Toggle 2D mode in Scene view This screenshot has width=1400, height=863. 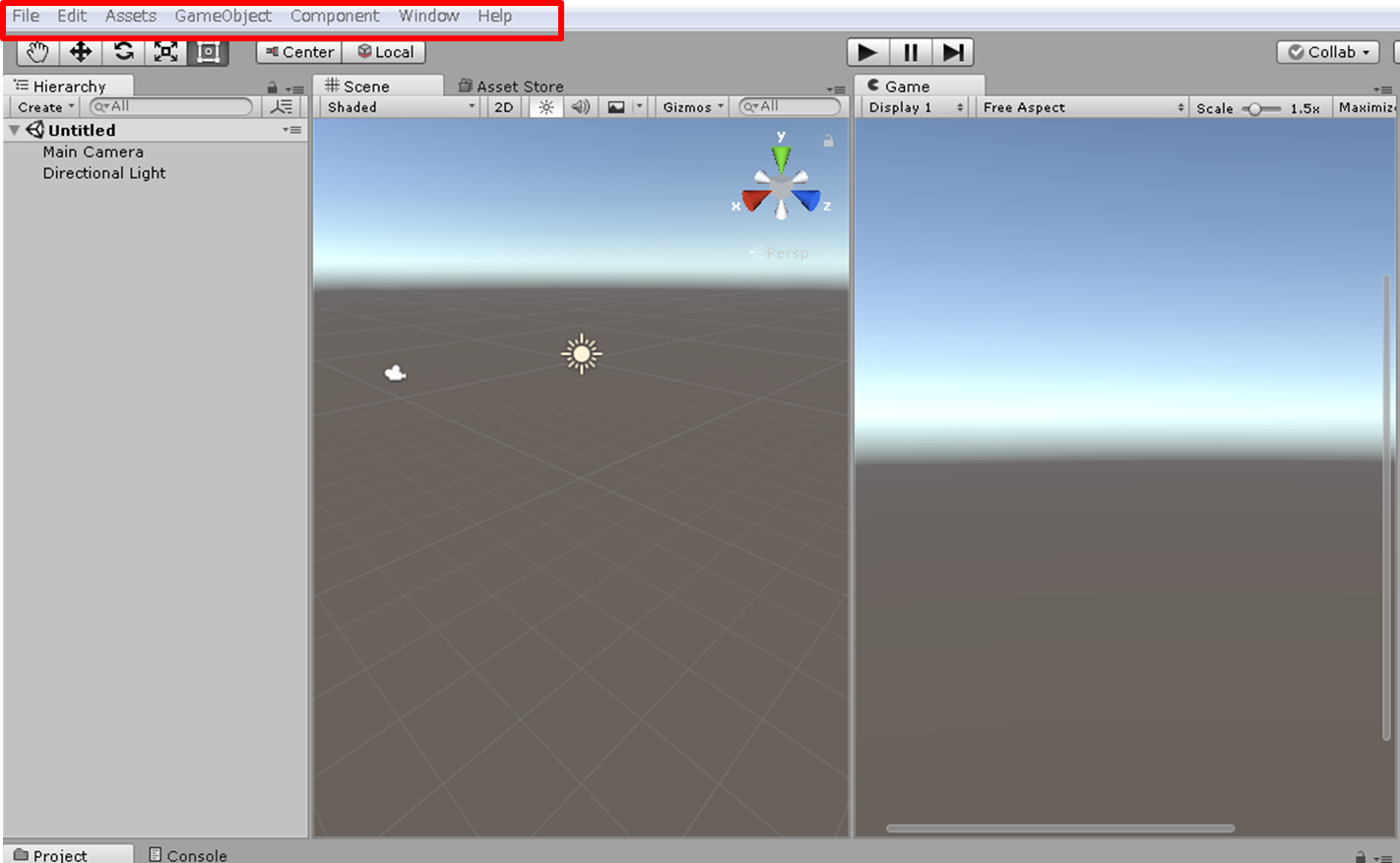click(x=503, y=107)
